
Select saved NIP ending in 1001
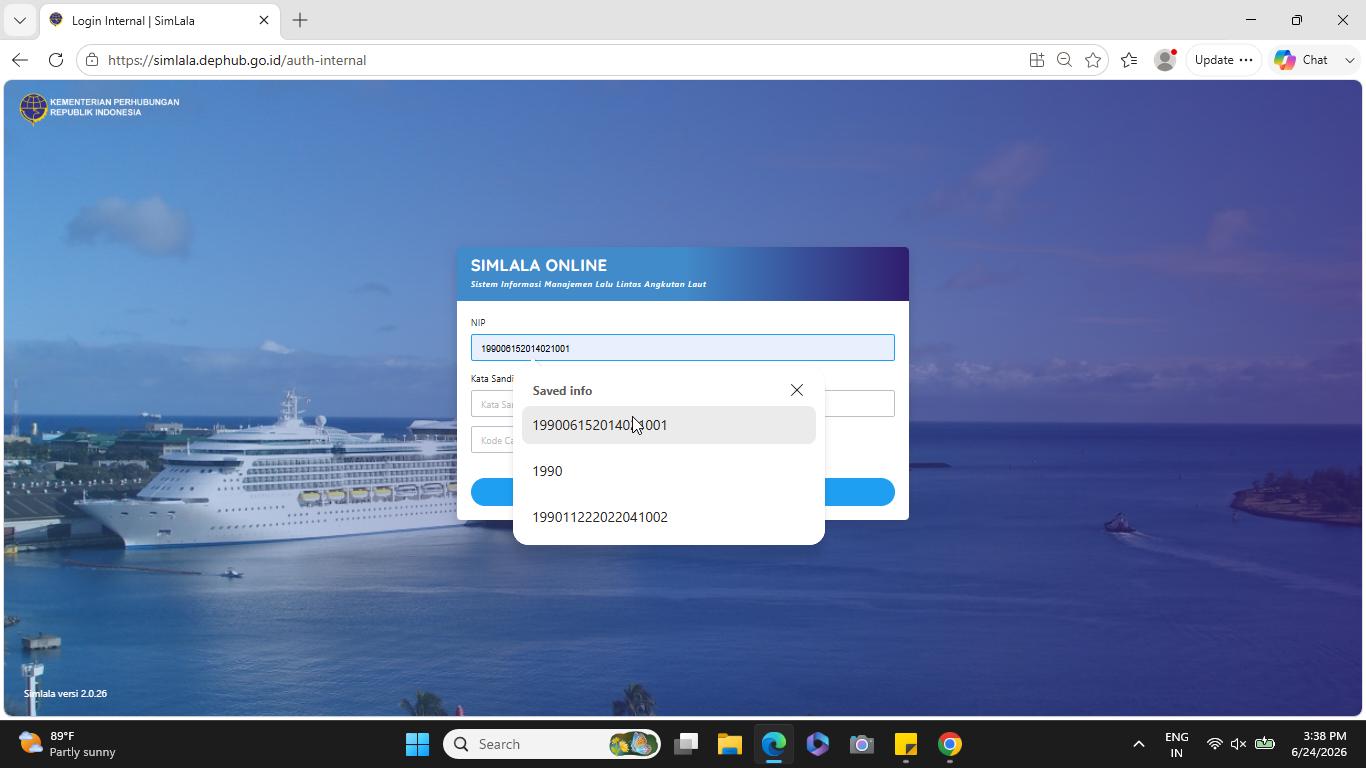point(669,425)
